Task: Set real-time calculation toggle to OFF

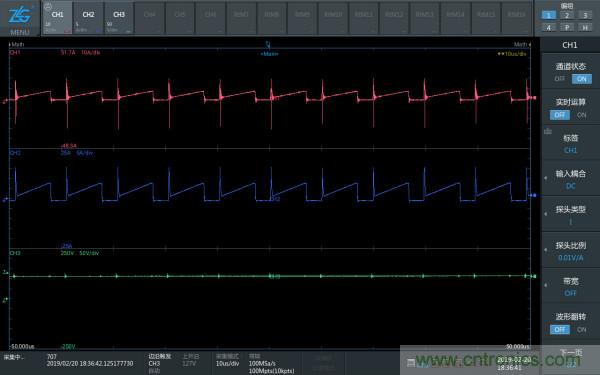Action: (559, 115)
